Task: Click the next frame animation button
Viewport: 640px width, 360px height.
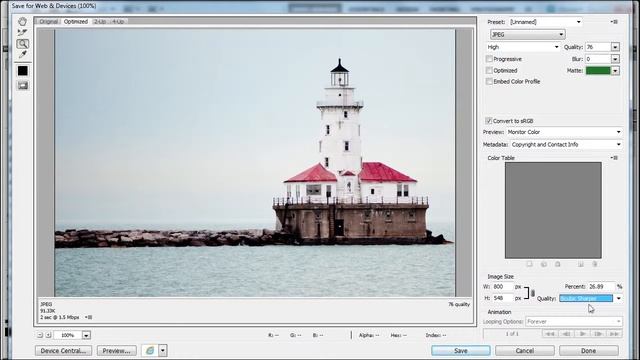Action: [598, 334]
